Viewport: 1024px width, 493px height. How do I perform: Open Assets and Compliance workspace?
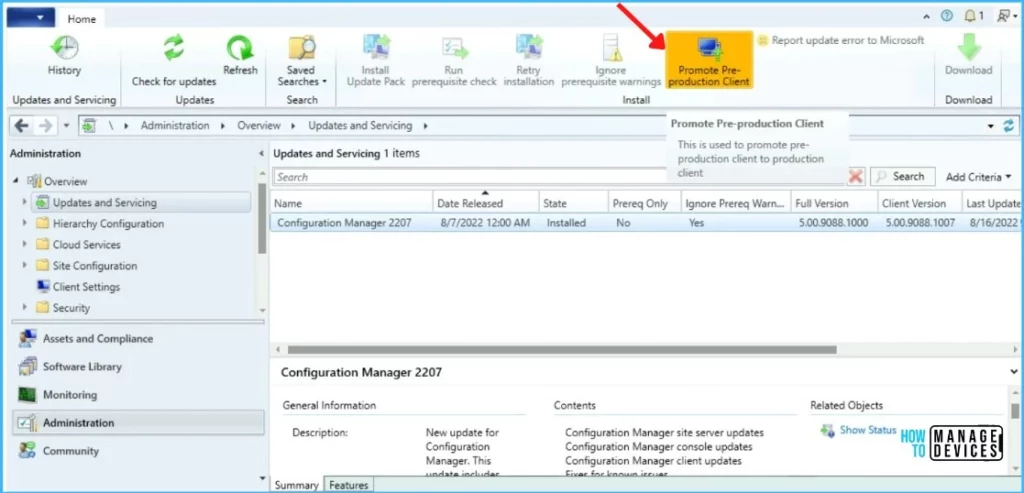point(138,338)
